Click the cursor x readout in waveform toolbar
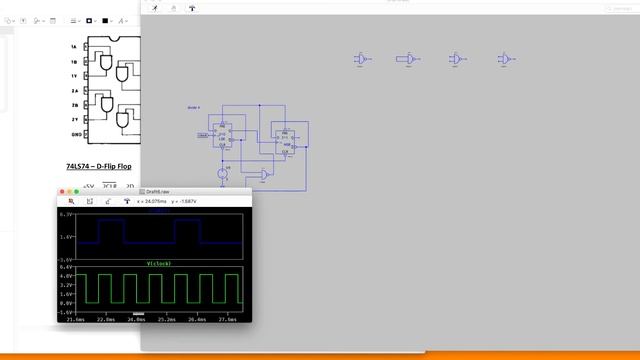This screenshot has width=640, height=360. (x=152, y=201)
